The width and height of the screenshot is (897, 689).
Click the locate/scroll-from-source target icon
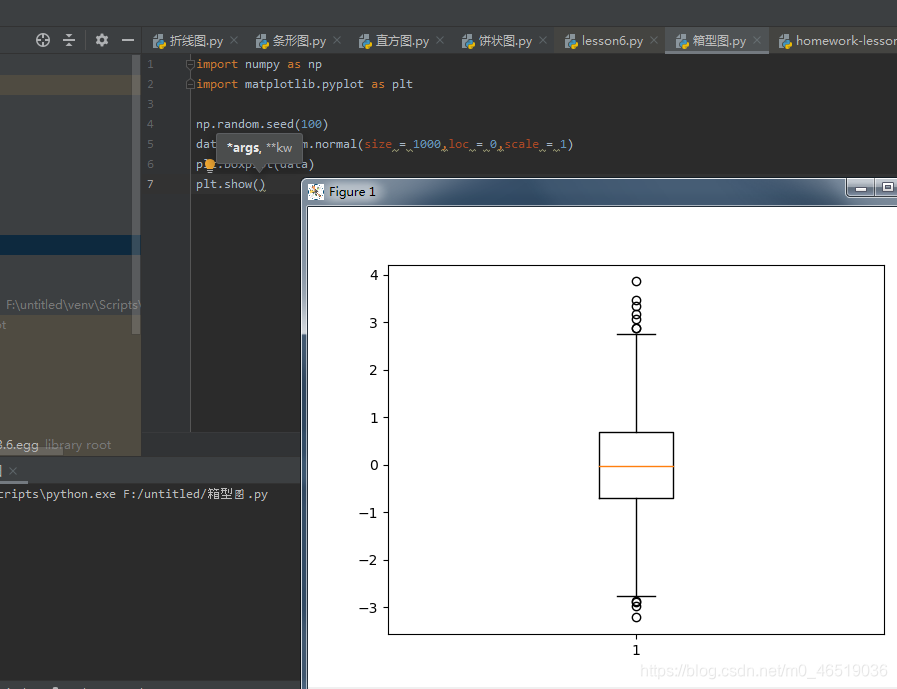(43, 40)
